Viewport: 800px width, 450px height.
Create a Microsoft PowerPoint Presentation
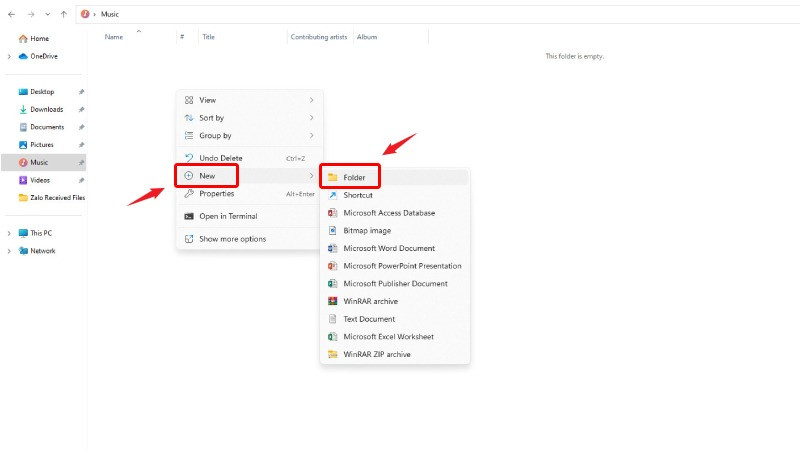[x=395, y=266]
